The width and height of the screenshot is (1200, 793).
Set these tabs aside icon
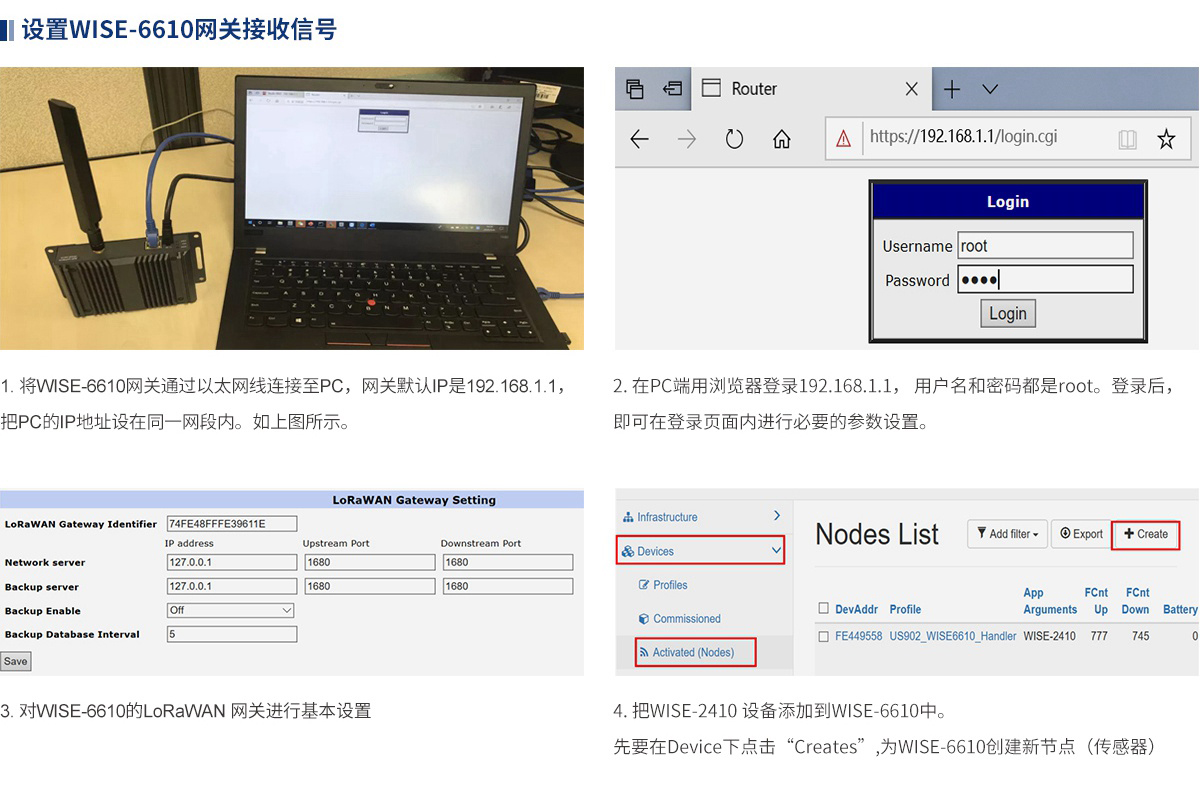(672, 89)
